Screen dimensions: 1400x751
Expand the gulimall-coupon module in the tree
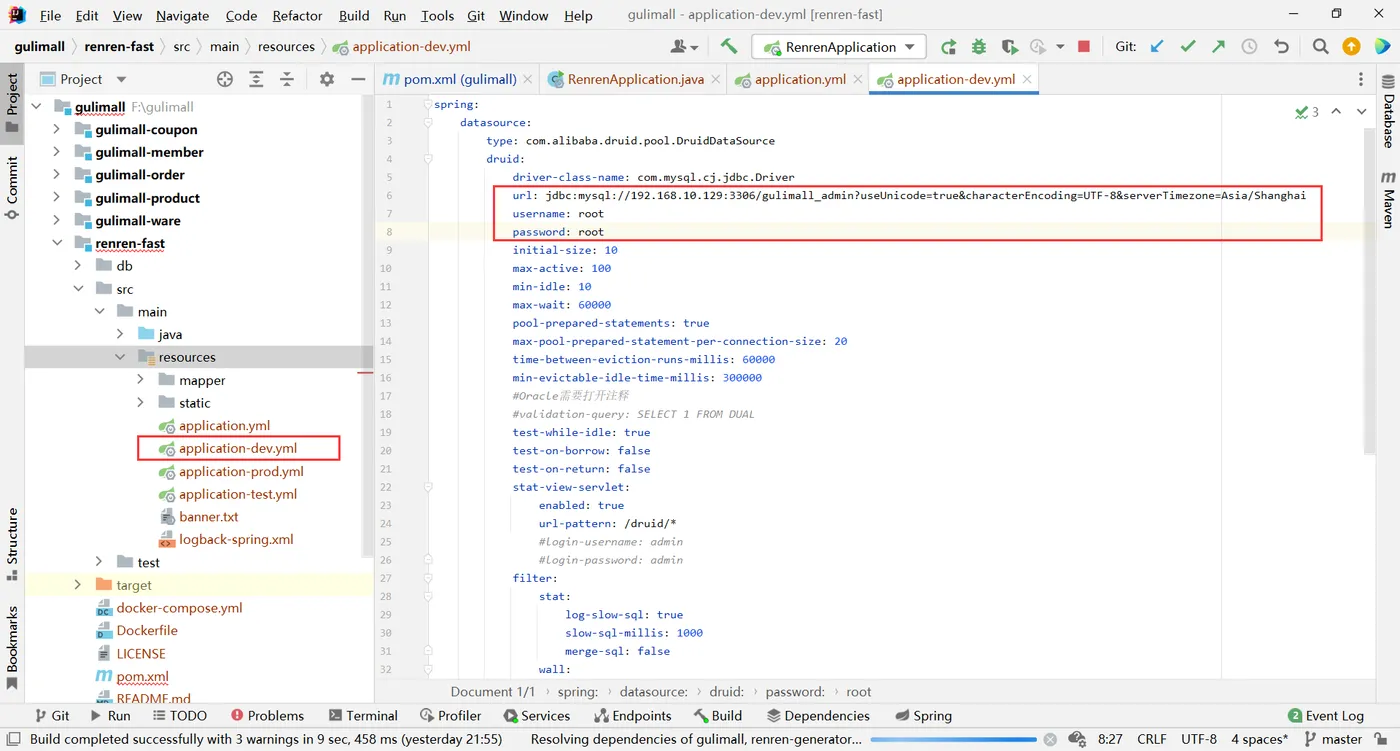(x=57, y=129)
